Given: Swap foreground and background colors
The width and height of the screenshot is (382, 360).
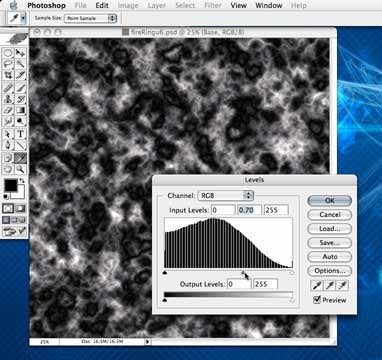Looking at the screenshot, I should (22, 181).
